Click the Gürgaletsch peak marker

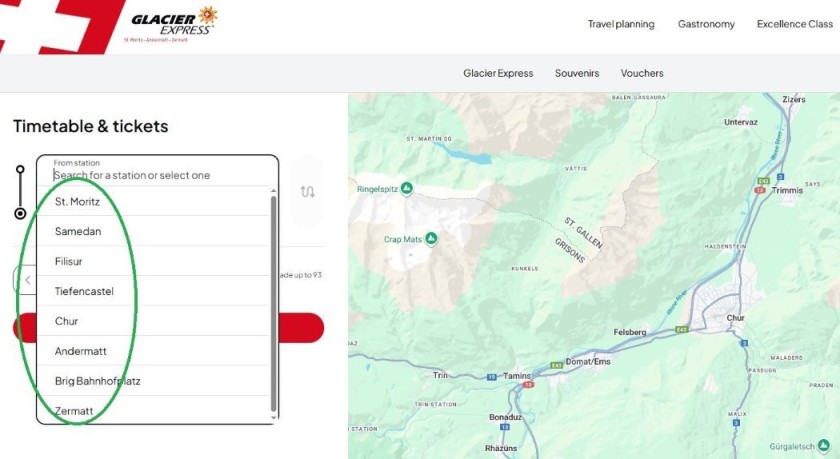[x=823, y=446]
